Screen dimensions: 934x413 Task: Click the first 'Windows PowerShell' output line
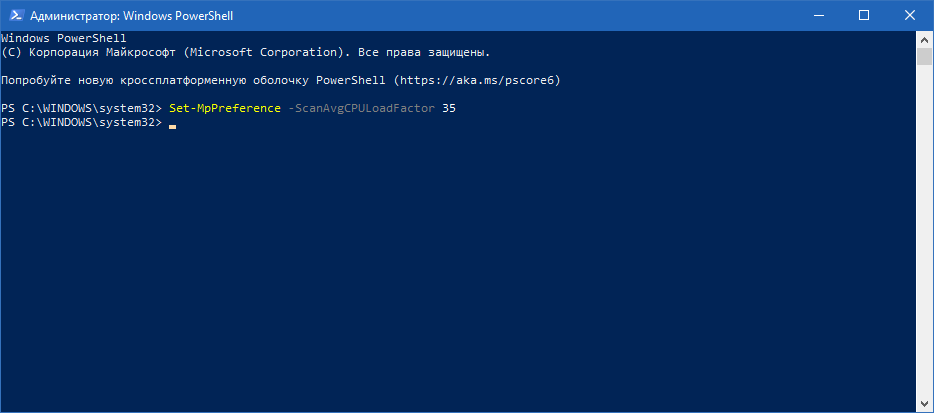[64, 38]
